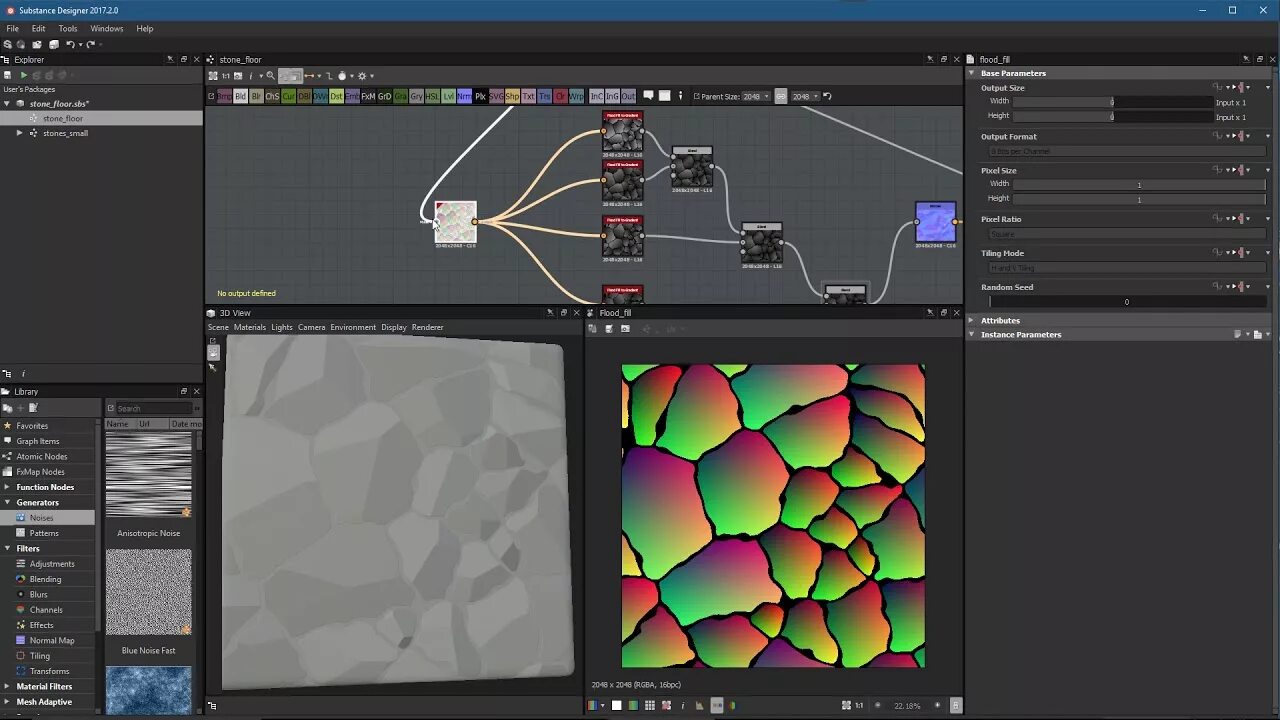1280x720 pixels.
Task: Toggle 1:1 zoom in the 2D view
Action: click(x=859, y=705)
